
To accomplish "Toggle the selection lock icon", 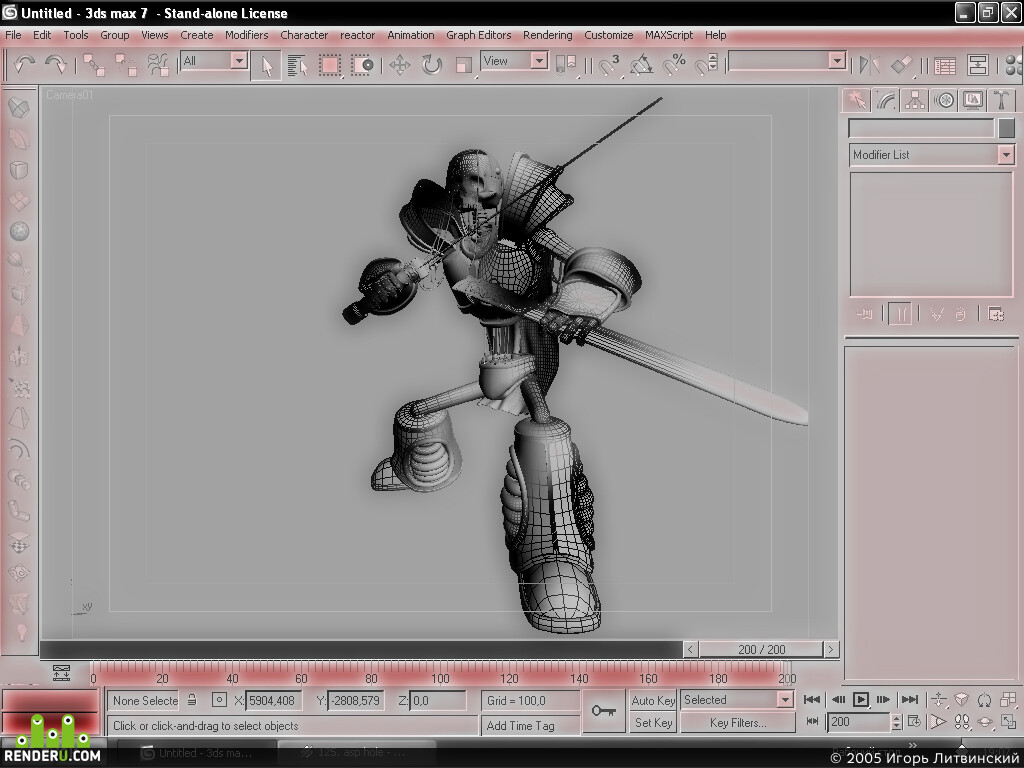I will coord(192,700).
